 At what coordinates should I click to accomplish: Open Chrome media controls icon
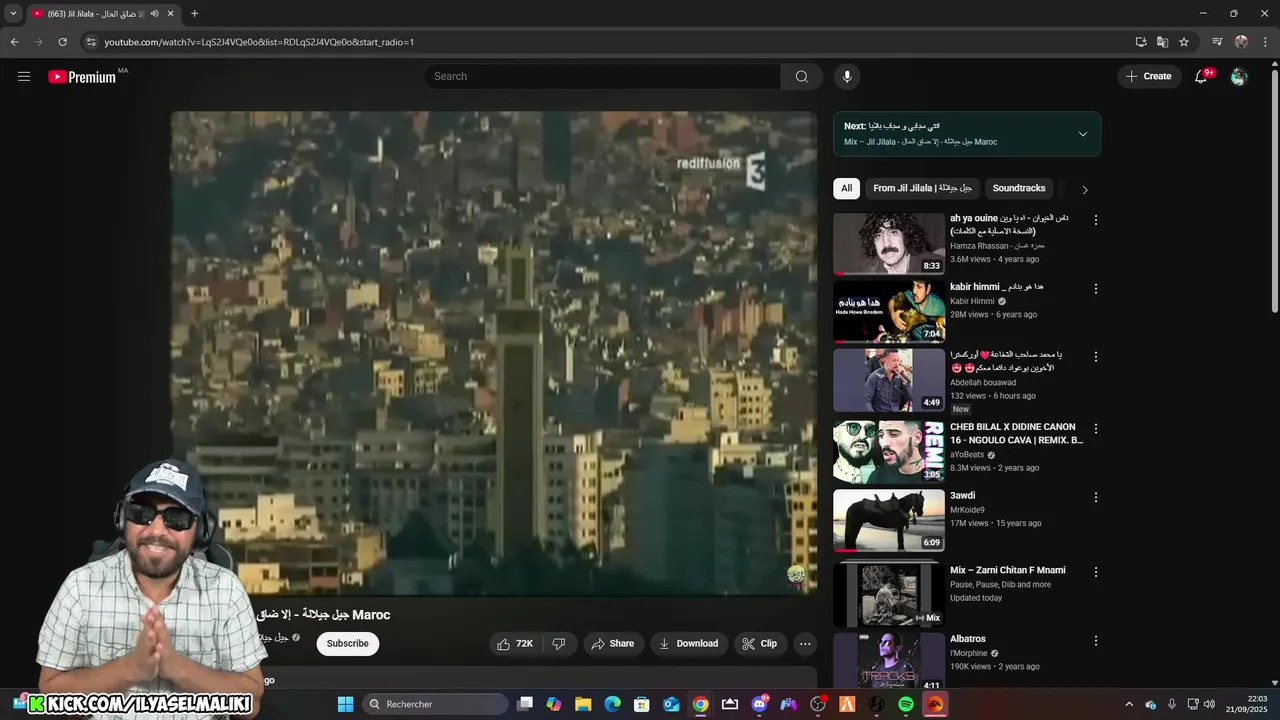pos(1217,42)
